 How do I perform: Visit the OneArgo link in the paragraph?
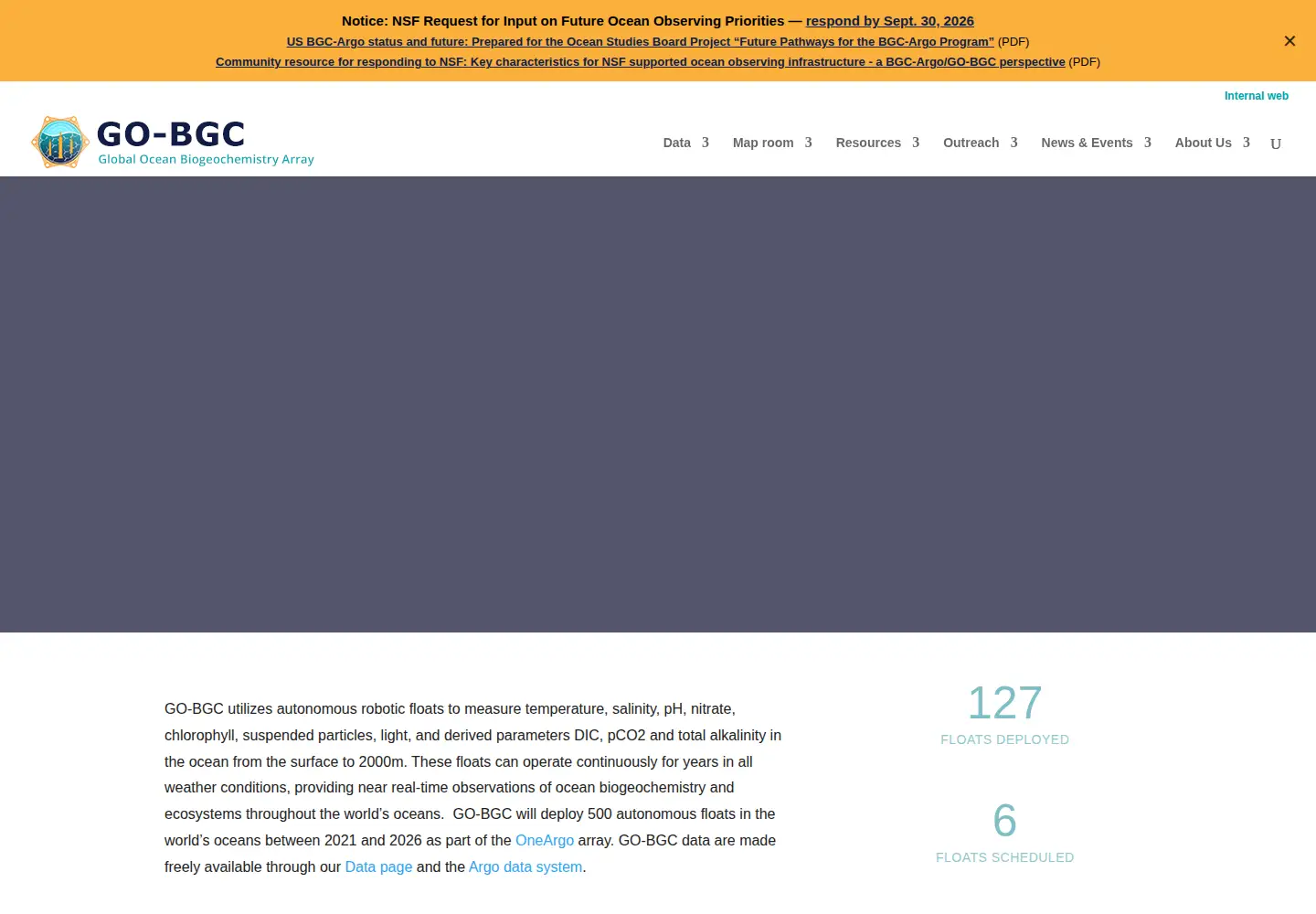pyautogui.click(x=545, y=840)
